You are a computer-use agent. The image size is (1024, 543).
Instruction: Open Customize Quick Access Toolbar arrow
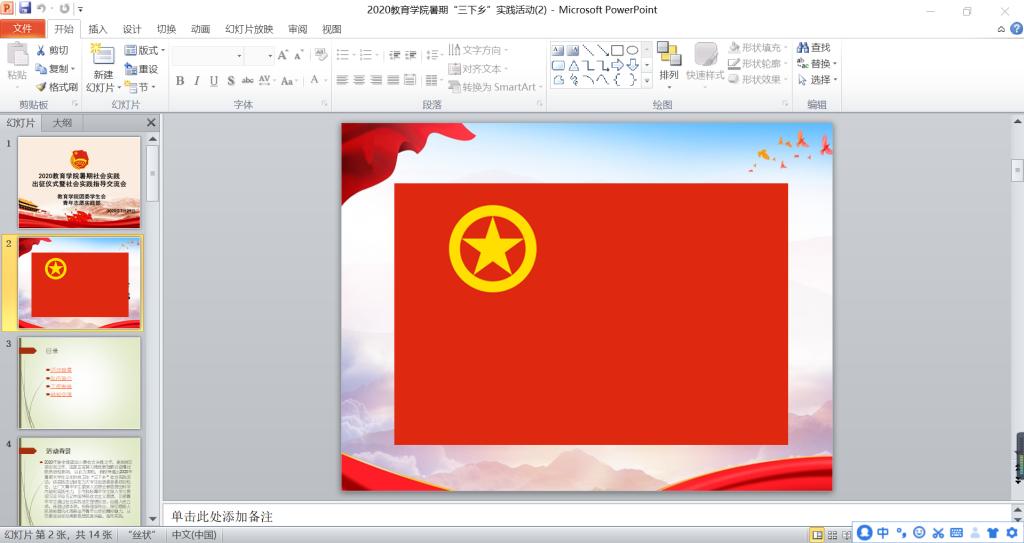(x=80, y=9)
